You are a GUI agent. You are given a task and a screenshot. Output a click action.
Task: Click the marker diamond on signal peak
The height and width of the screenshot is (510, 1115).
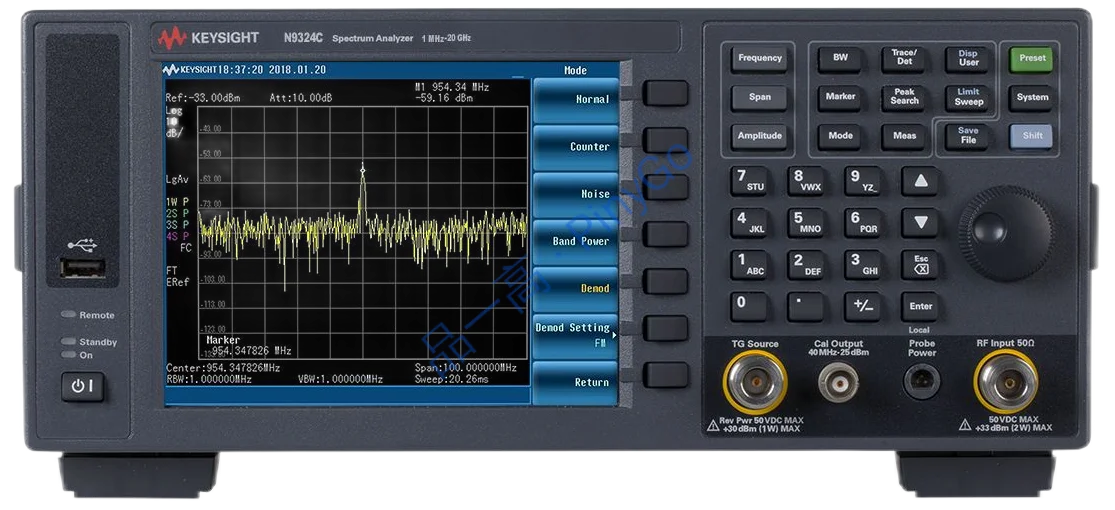click(x=363, y=169)
